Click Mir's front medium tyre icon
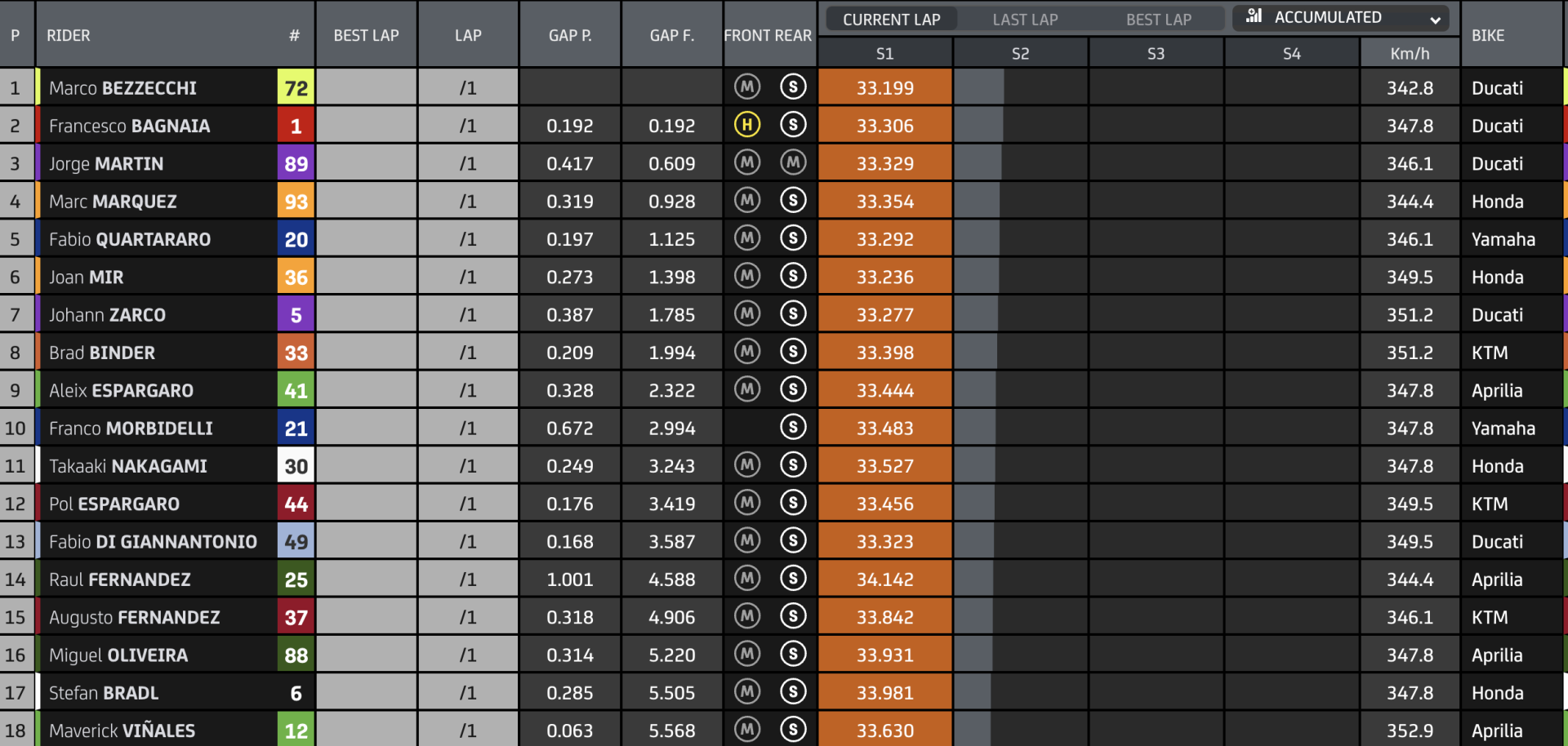The image size is (1568, 746). point(746,276)
